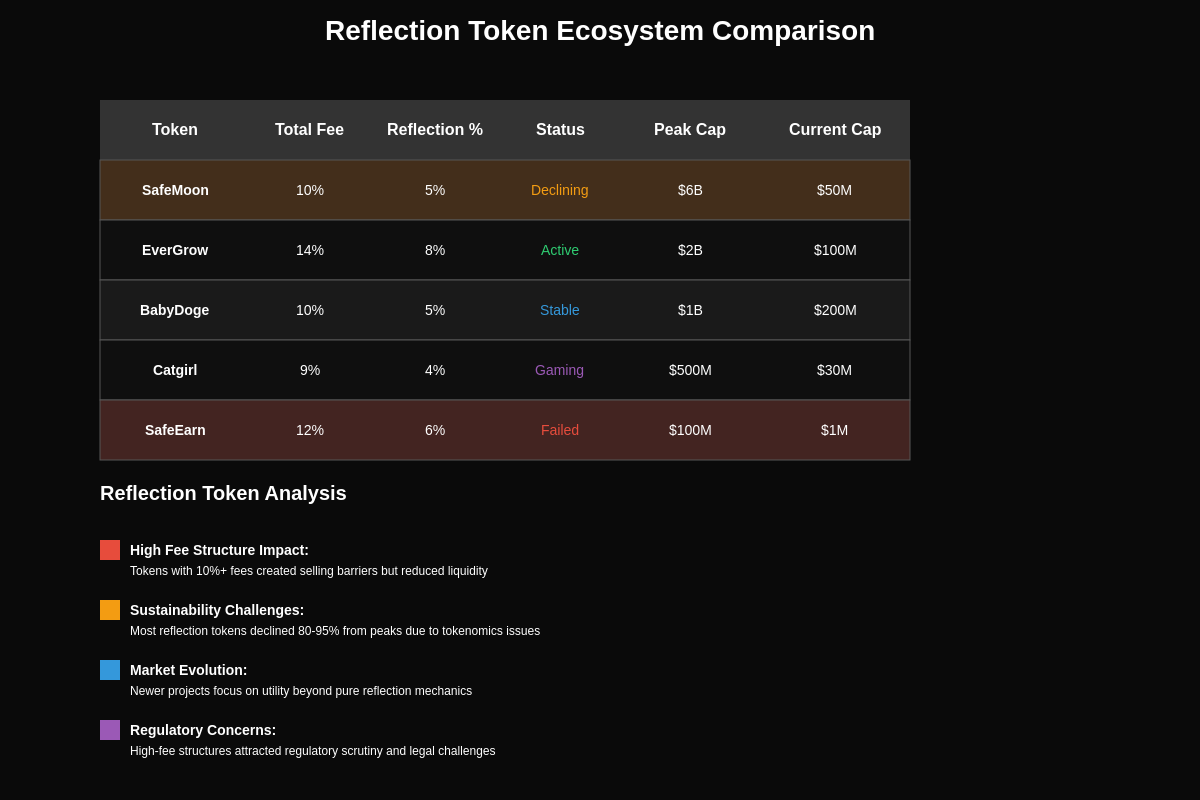
Task: Select the BabyDoge row name
Action: click(175, 310)
